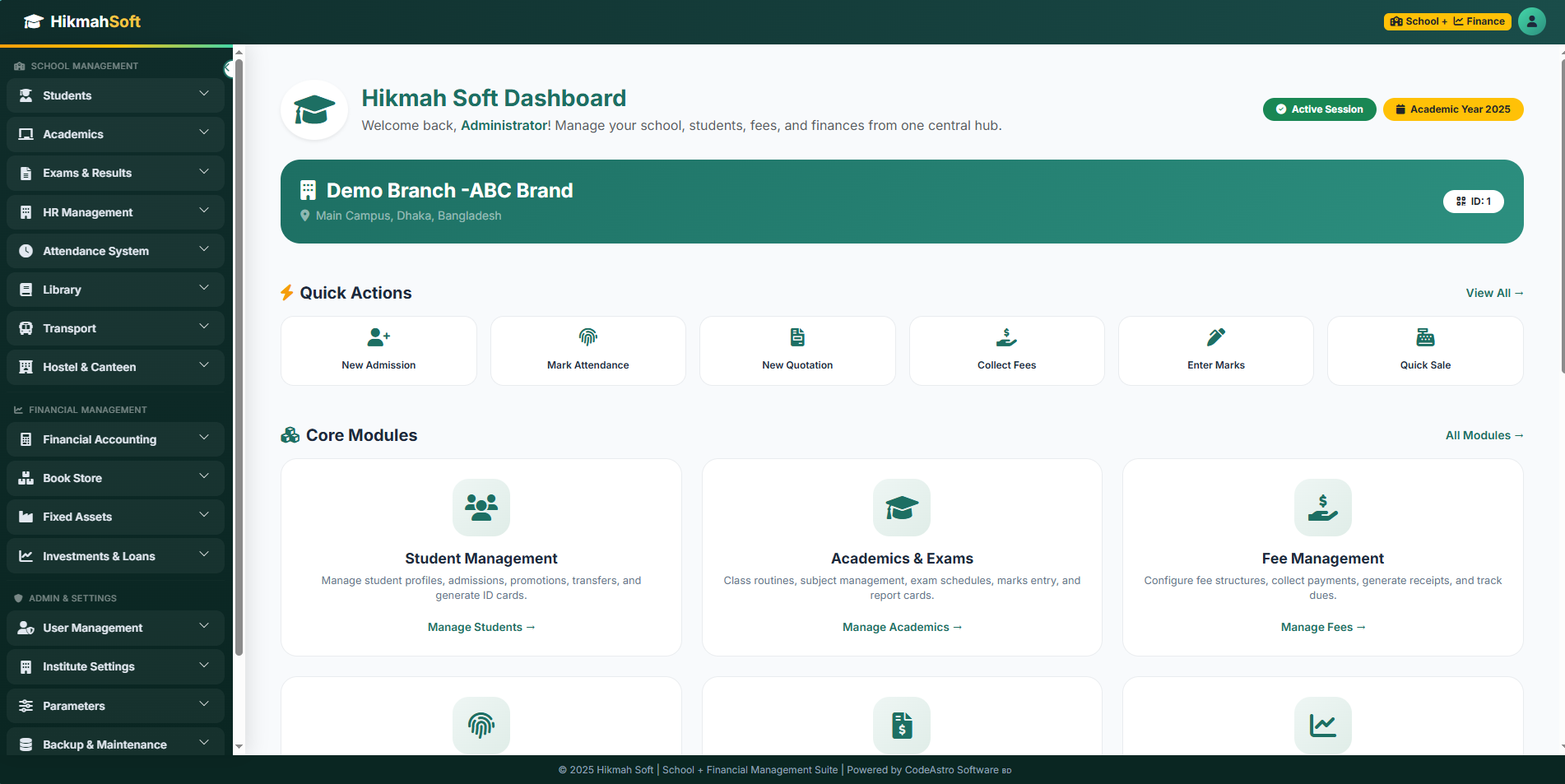Click the Student Management group icon
Screen dimensions: 1565x784
tap(481, 508)
